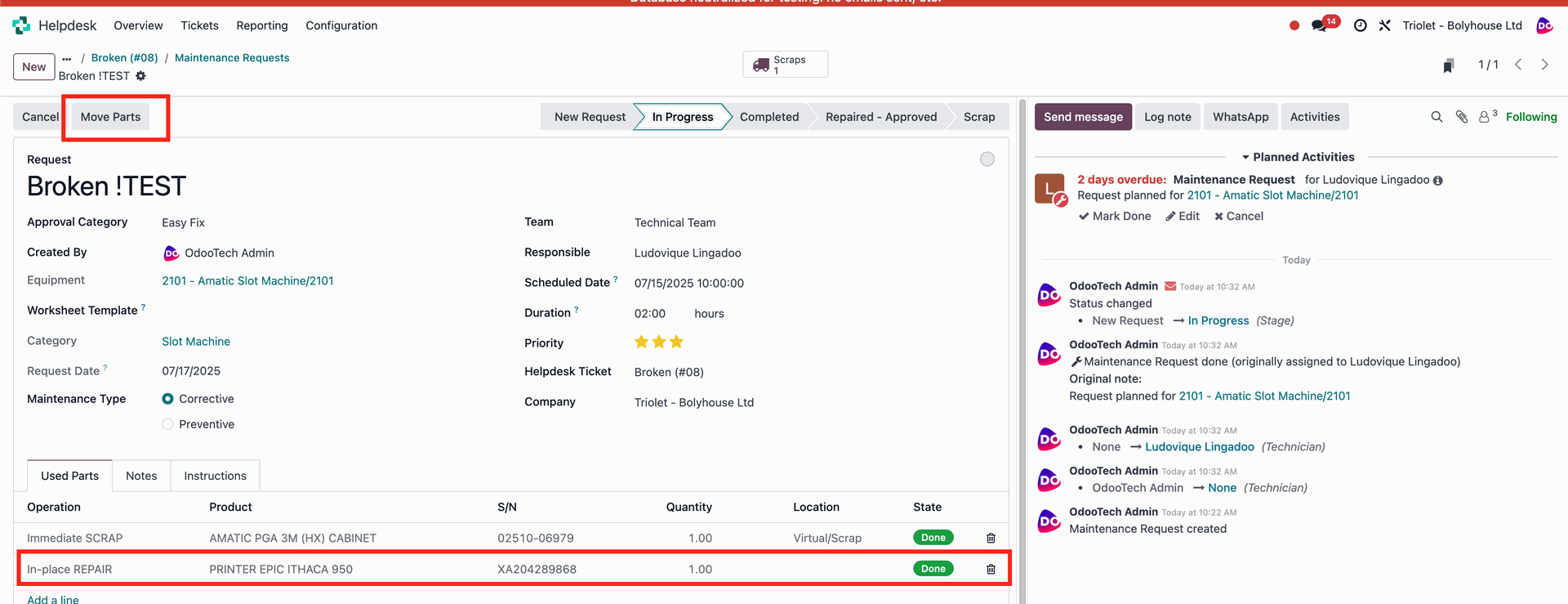Set priority to the first star

click(x=642, y=342)
